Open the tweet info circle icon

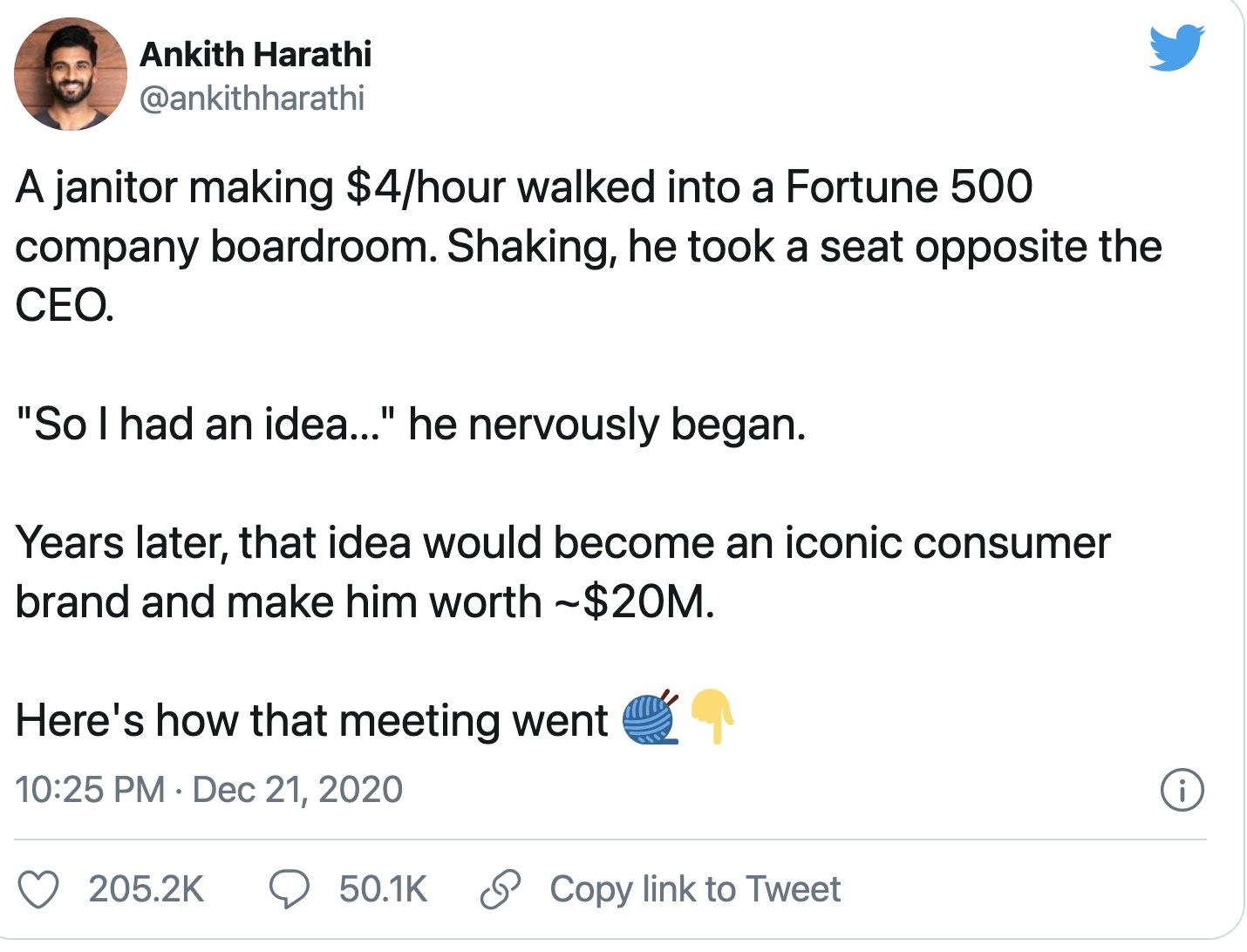1182,790
